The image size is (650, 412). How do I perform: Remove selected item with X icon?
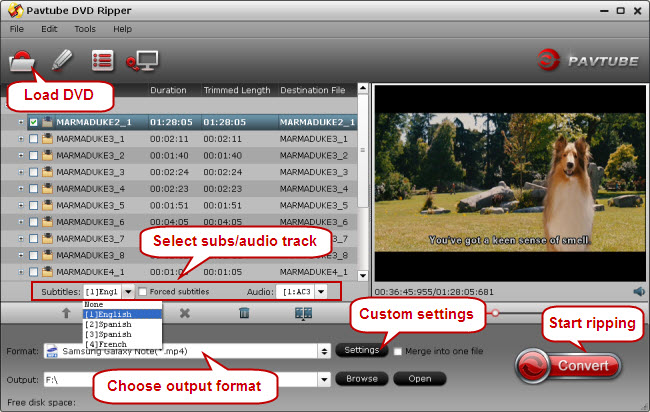[x=185, y=313]
